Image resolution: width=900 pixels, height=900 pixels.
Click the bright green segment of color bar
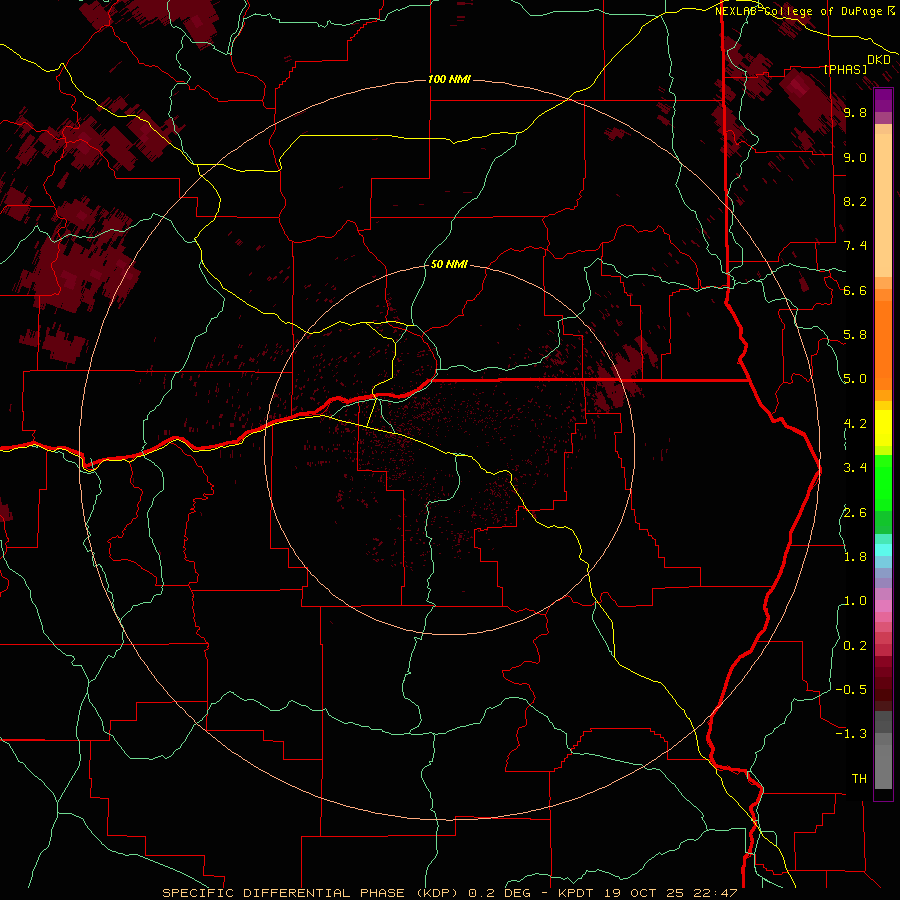click(x=883, y=482)
